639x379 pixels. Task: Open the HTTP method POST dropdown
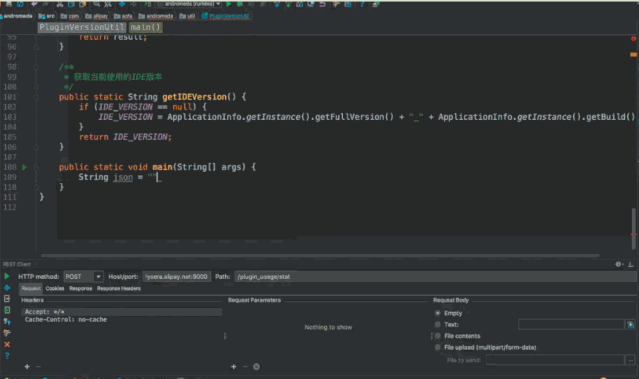click(x=83, y=277)
